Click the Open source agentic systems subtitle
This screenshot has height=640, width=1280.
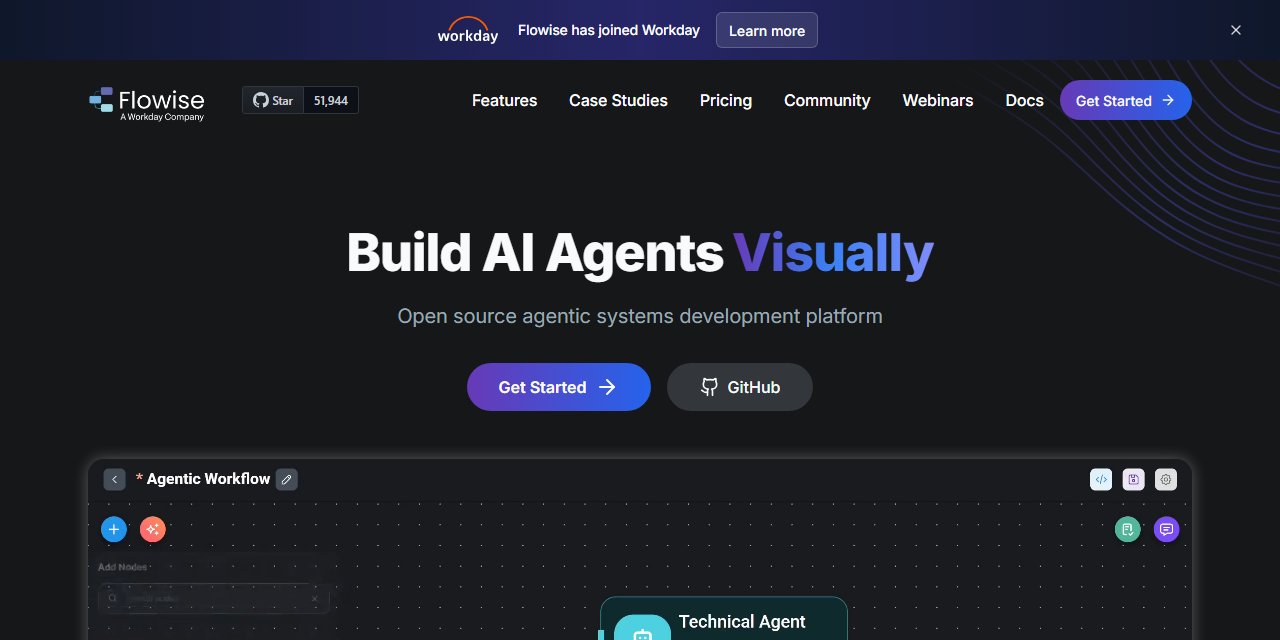640,316
